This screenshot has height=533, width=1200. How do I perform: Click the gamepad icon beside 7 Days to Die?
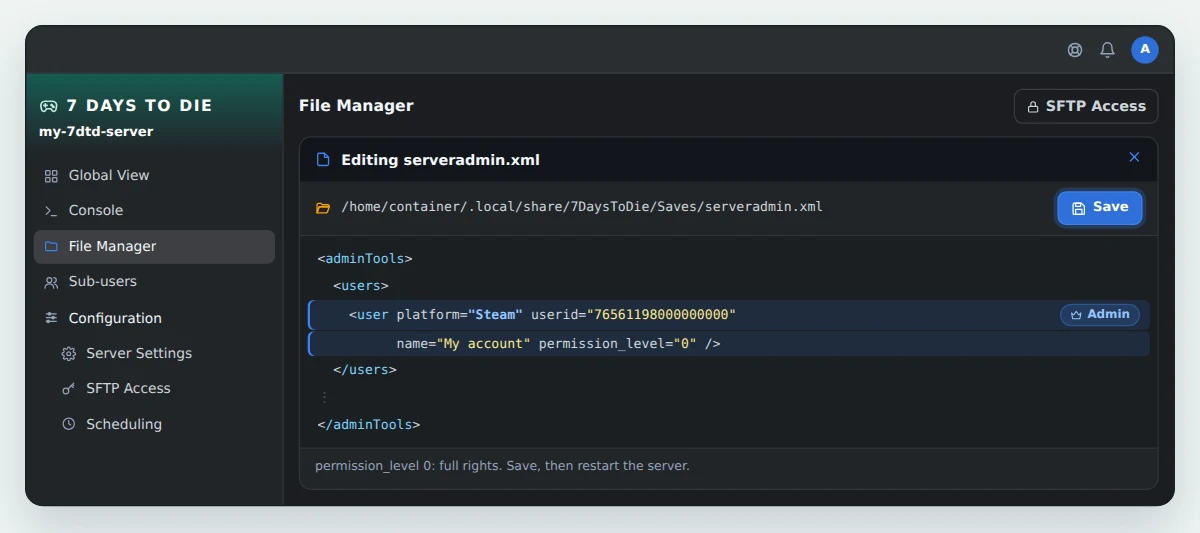click(48, 106)
